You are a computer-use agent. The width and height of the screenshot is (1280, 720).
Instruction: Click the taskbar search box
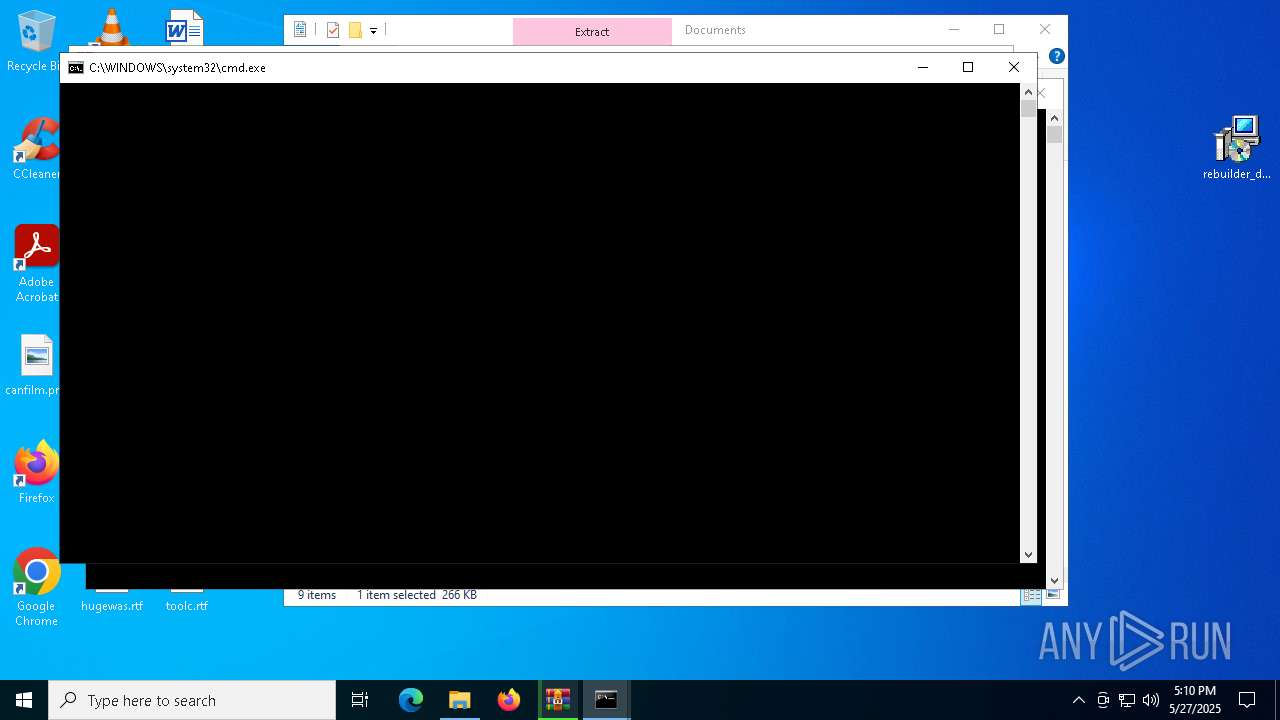click(x=192, y=700)
